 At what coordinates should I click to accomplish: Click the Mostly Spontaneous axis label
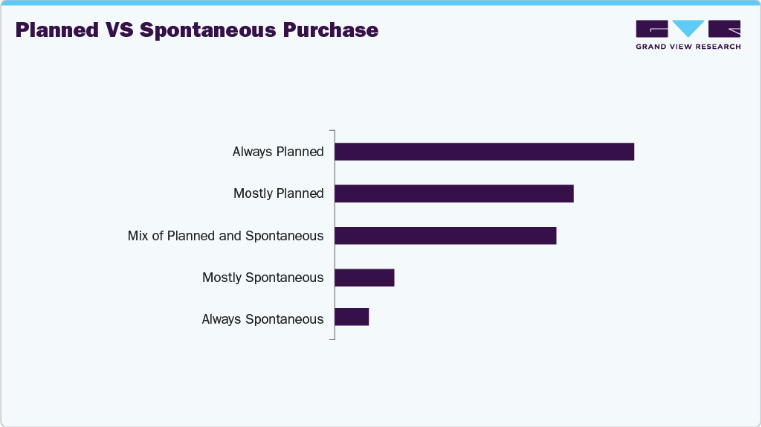[x=263, y=277]
